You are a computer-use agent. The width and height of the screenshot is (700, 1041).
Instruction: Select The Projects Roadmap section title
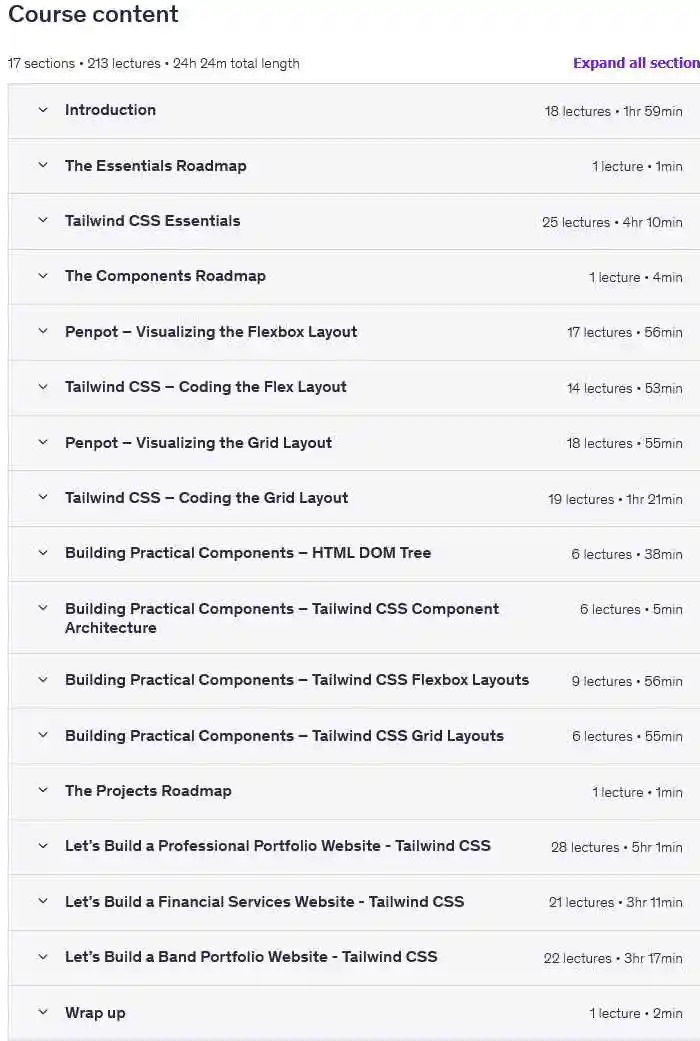coord(148,790)
